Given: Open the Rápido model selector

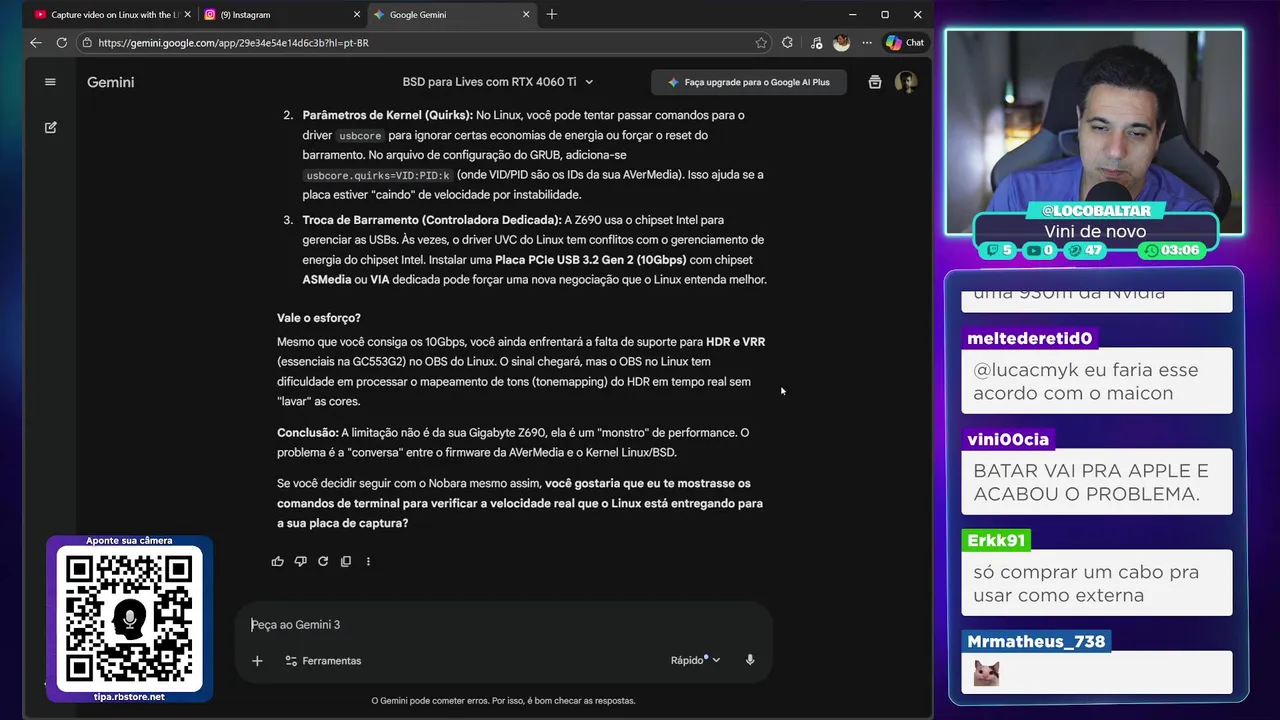Looking at the screenshot, I should coord(695,660).
